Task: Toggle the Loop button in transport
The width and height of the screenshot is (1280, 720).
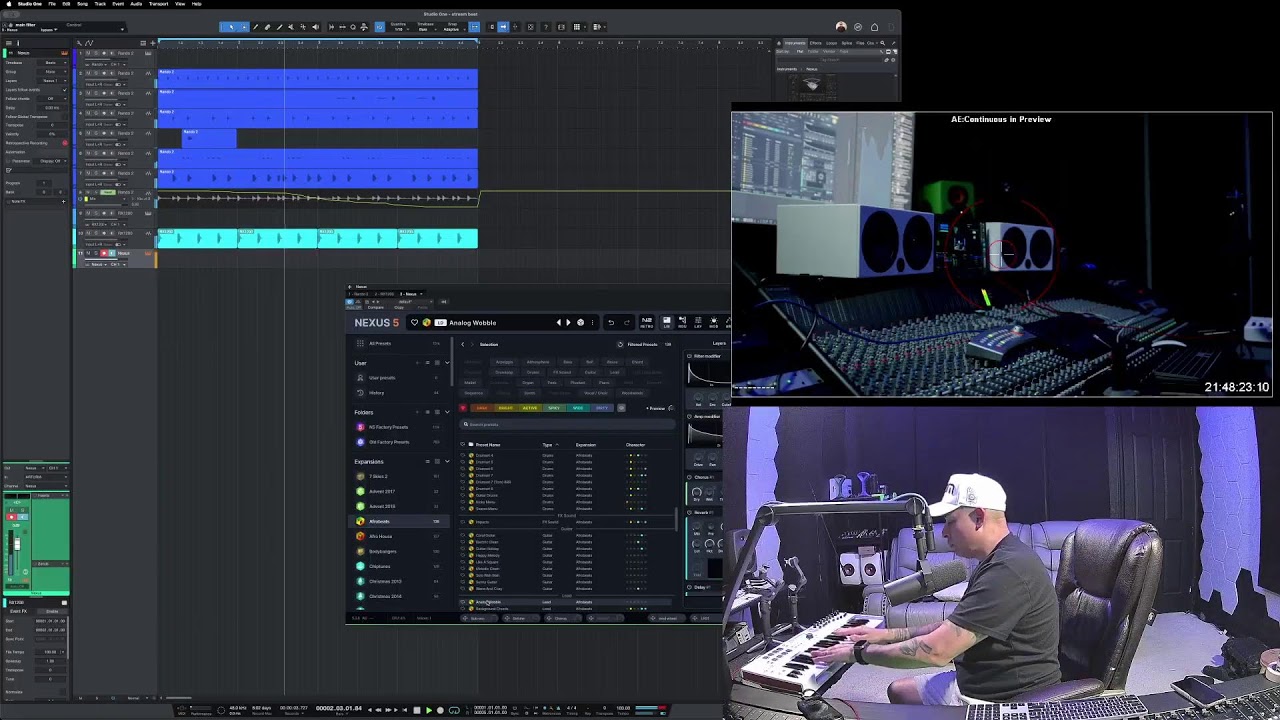Action: pos(454,710)
